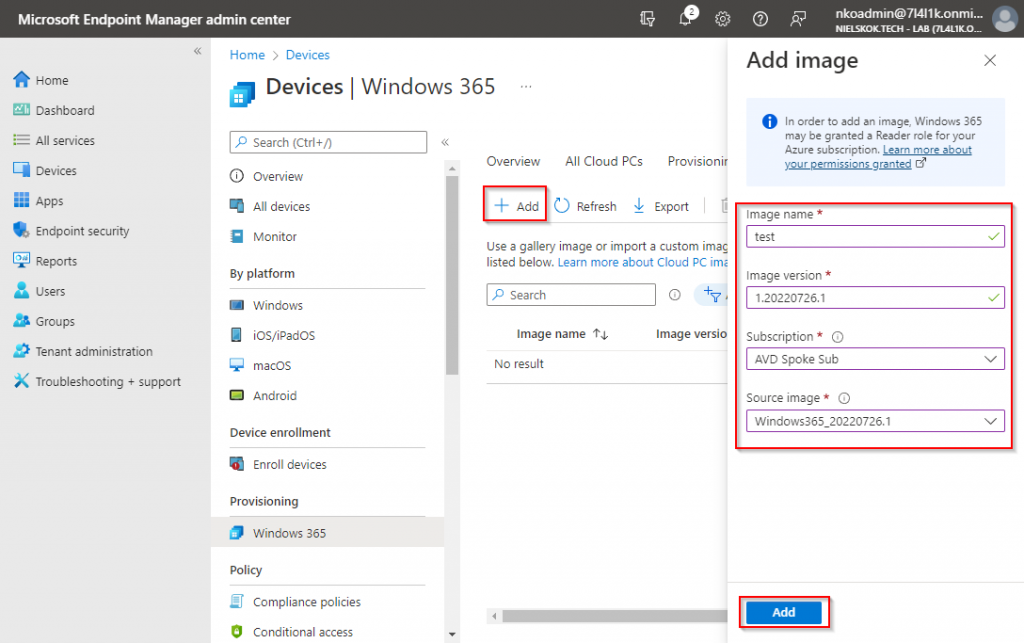The height and width of the screenshot is (643, 1024).
Task: Open Tenant administration
Action: 83,351
